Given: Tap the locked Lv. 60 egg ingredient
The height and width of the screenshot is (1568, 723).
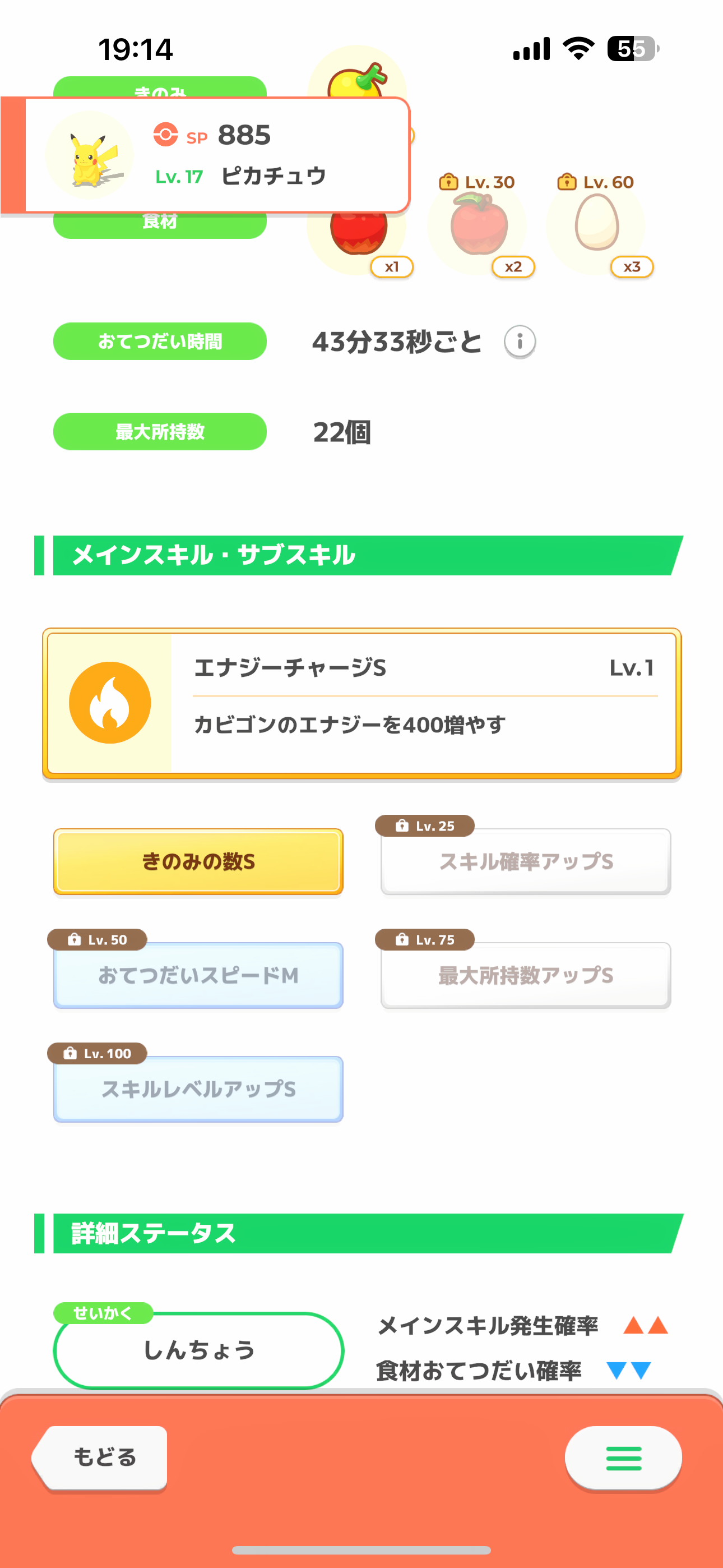Looking at the screenshot, I should pyautogui.click(x=597, y=224).
